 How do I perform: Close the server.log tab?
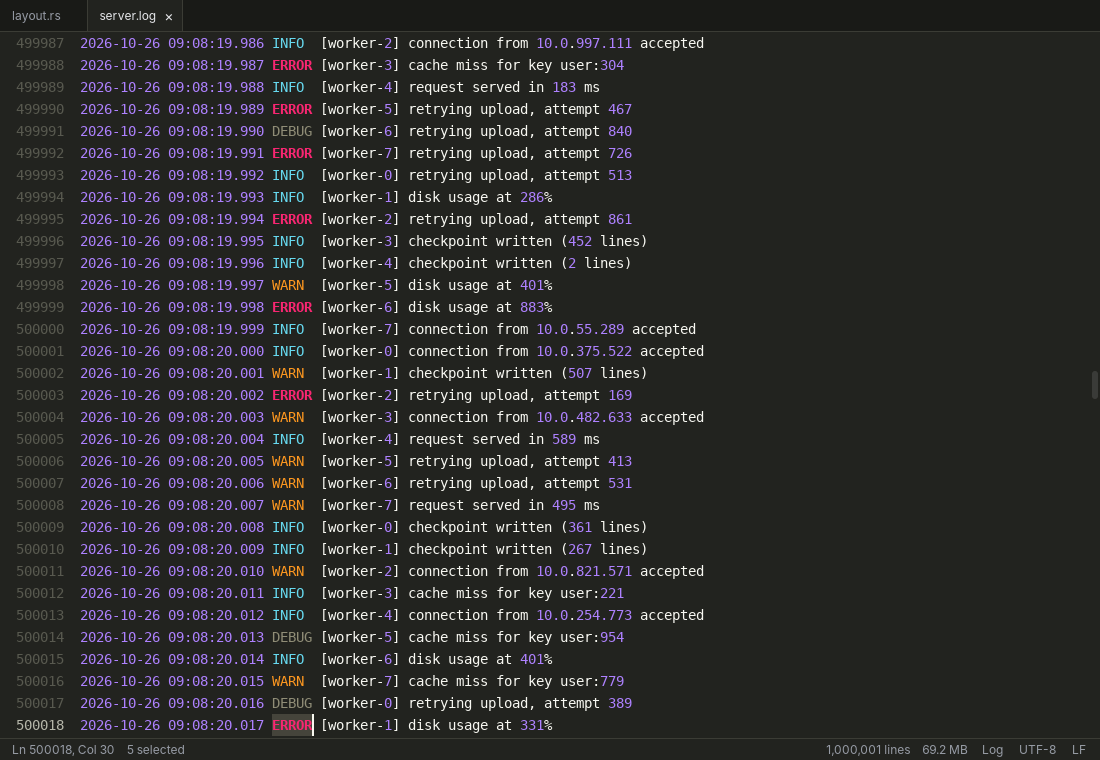[x=168, y=17]
